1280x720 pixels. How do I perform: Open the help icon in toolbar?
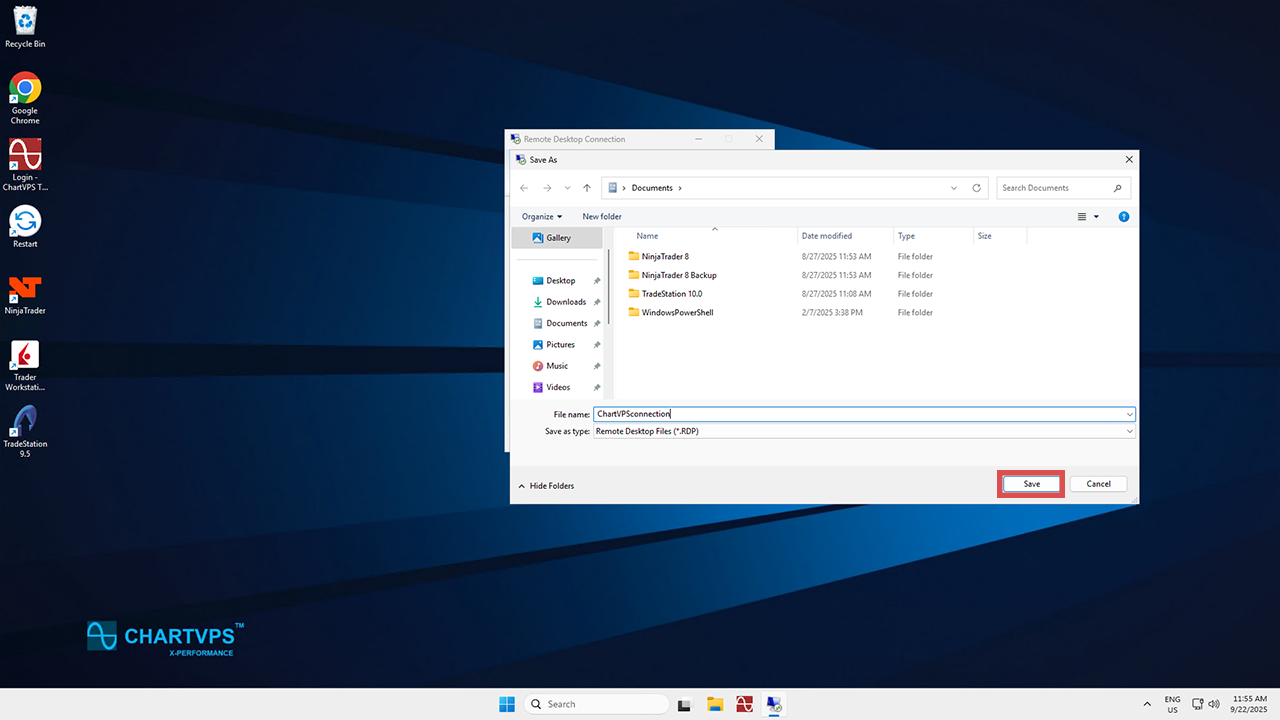click(1123, 217)
